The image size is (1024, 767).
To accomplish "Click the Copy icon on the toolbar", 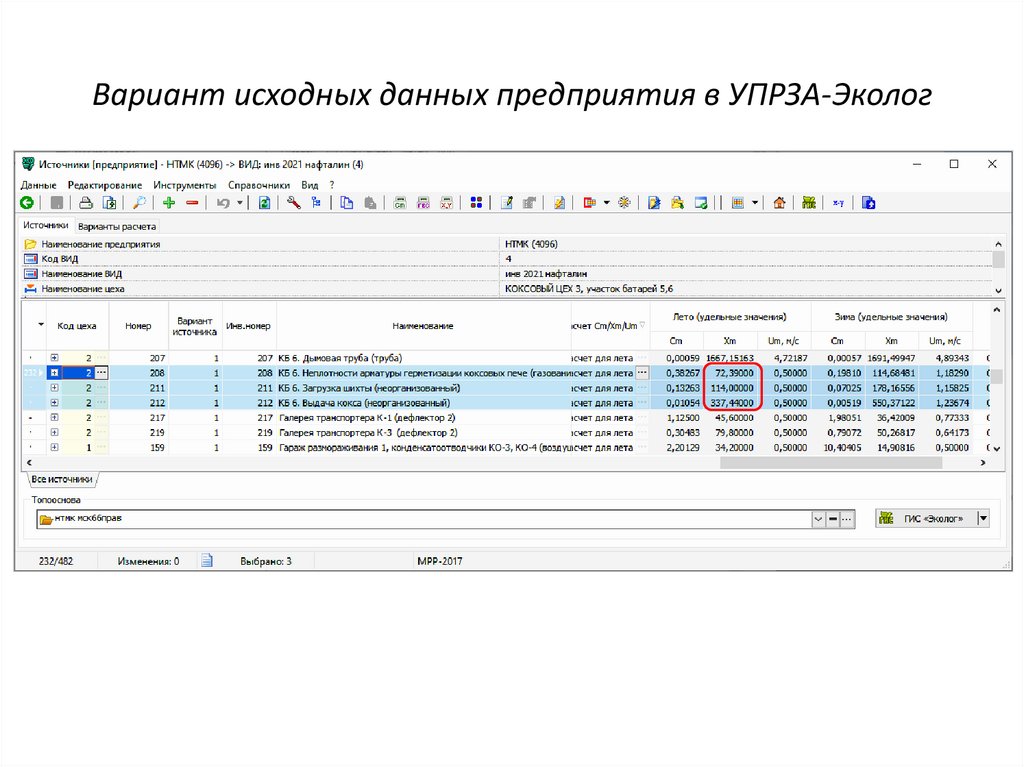I will tap(348, 202).
